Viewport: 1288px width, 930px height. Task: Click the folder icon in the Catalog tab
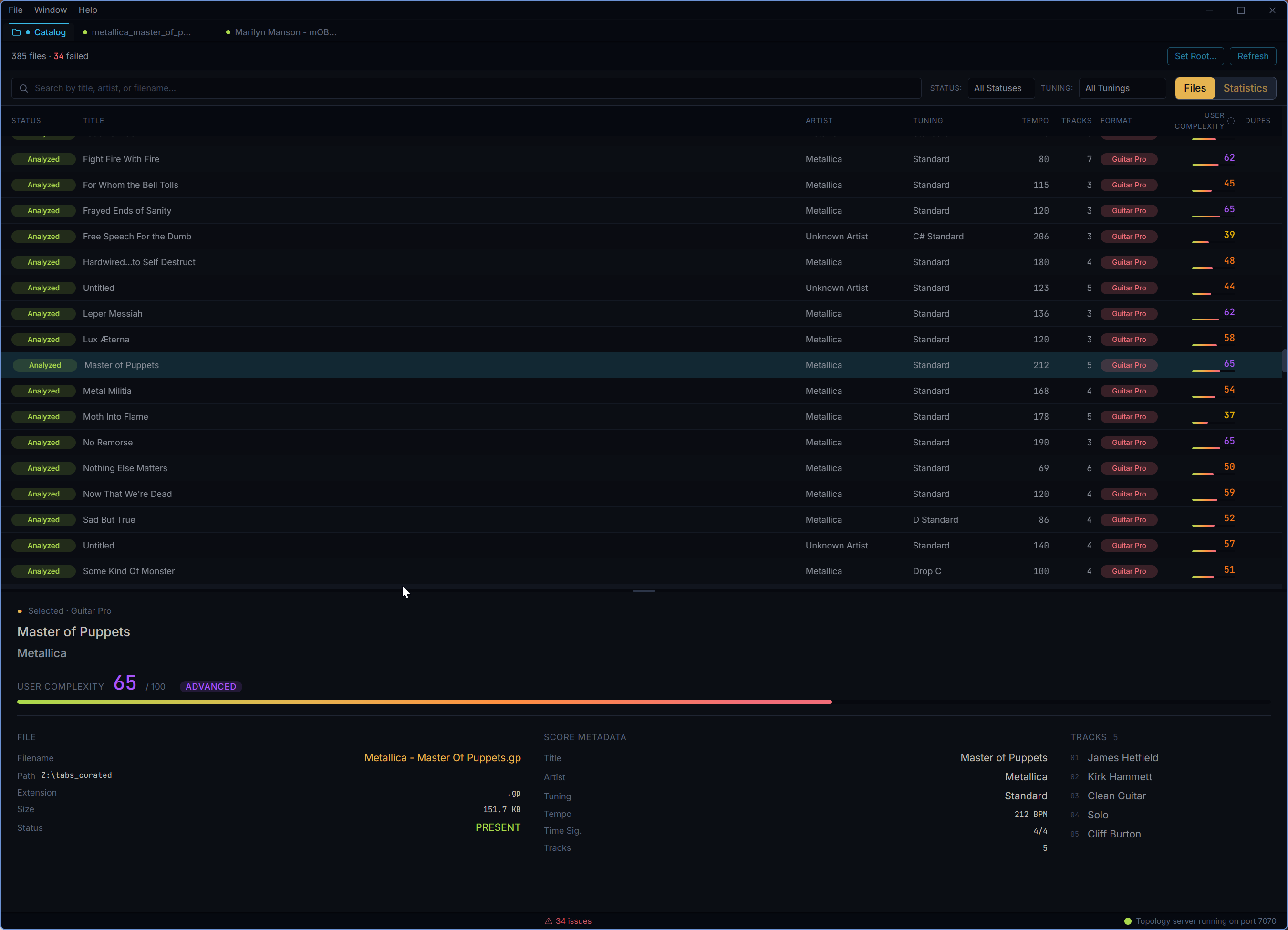17,32
